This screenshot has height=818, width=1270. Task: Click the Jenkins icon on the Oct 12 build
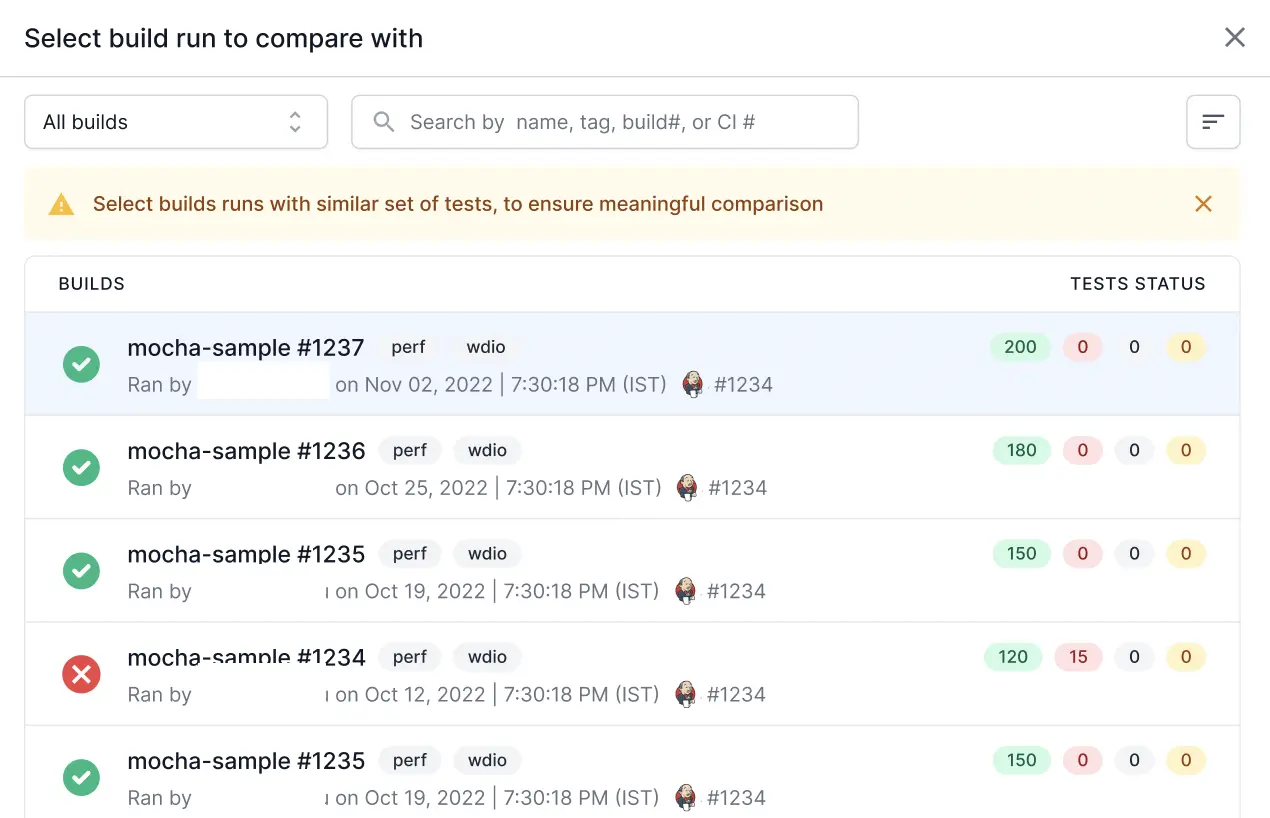coord(685,694)
